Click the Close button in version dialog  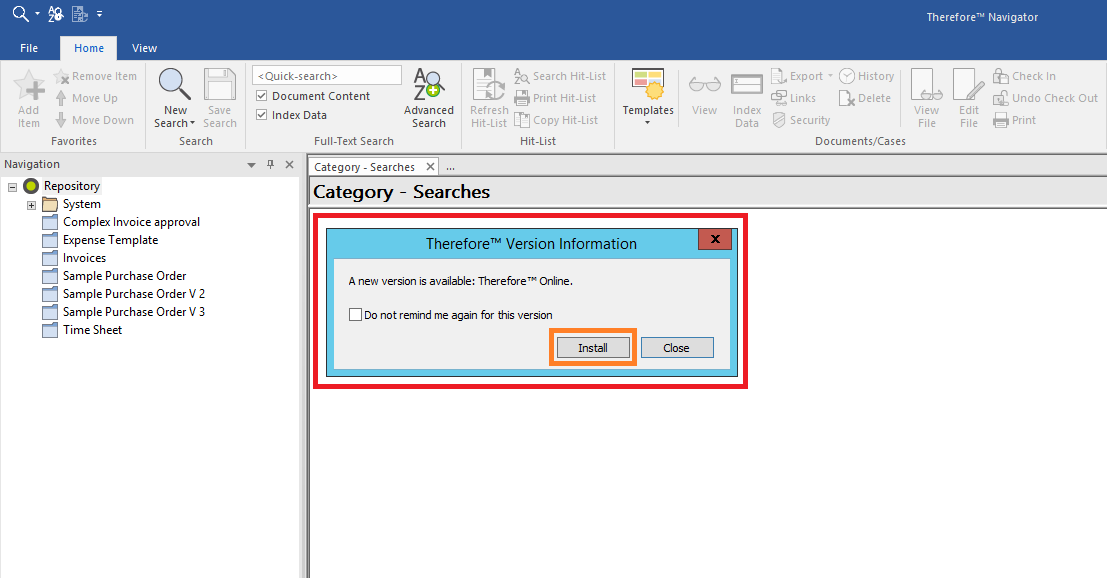point(676,348)
